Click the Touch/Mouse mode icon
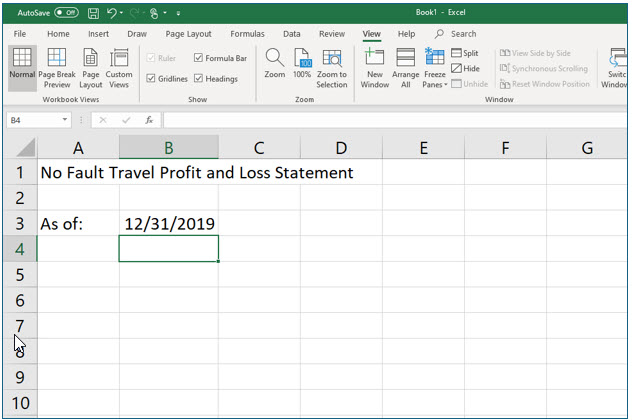 154,14
